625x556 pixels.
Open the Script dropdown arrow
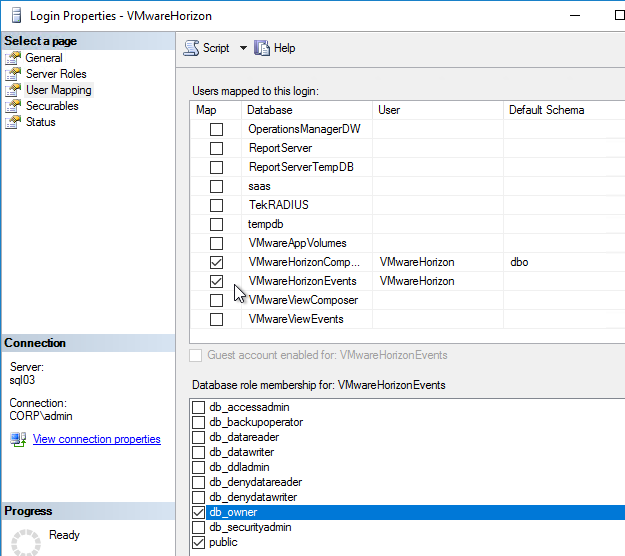click(243, 48)
